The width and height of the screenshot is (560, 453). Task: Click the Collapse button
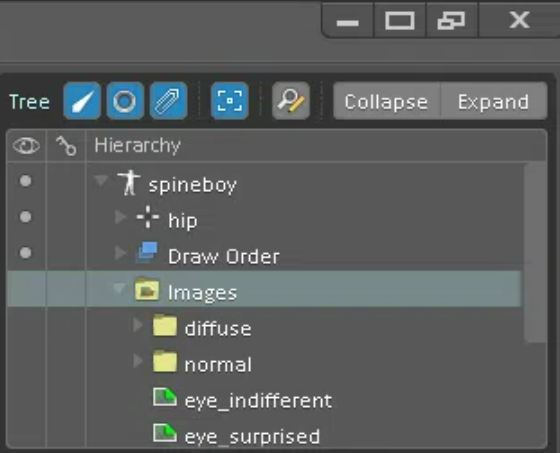(x=387, y=101)
